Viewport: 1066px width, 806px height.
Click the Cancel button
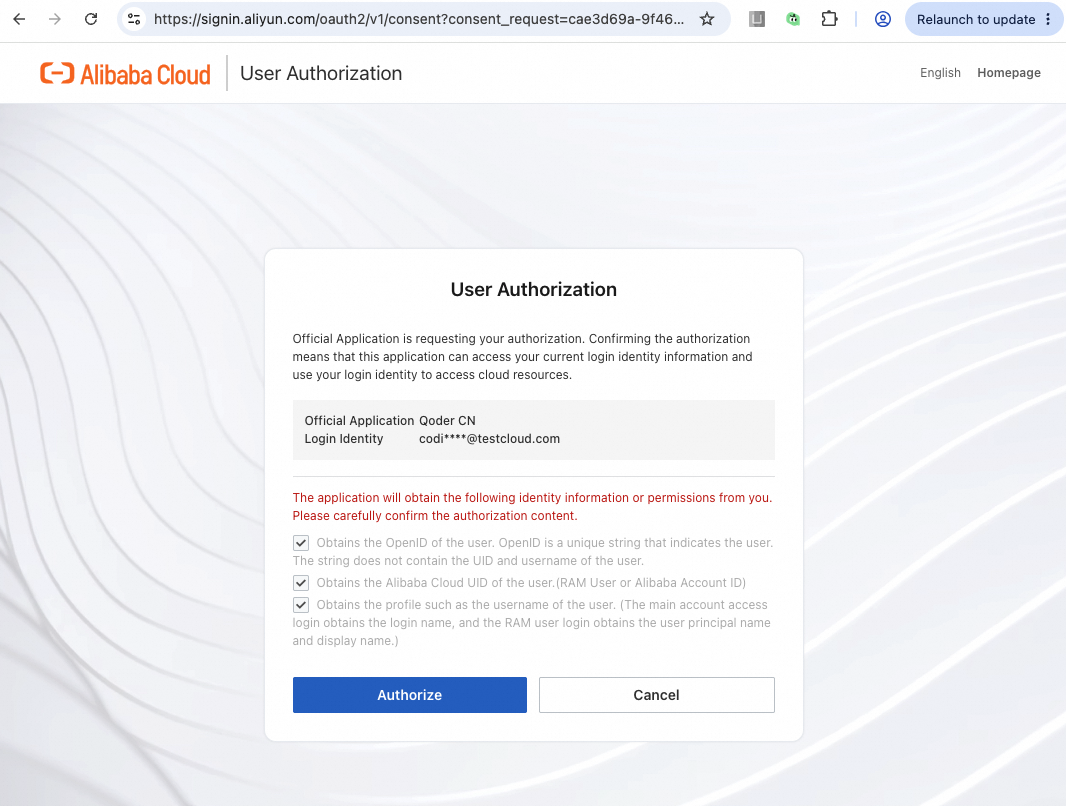657,695
